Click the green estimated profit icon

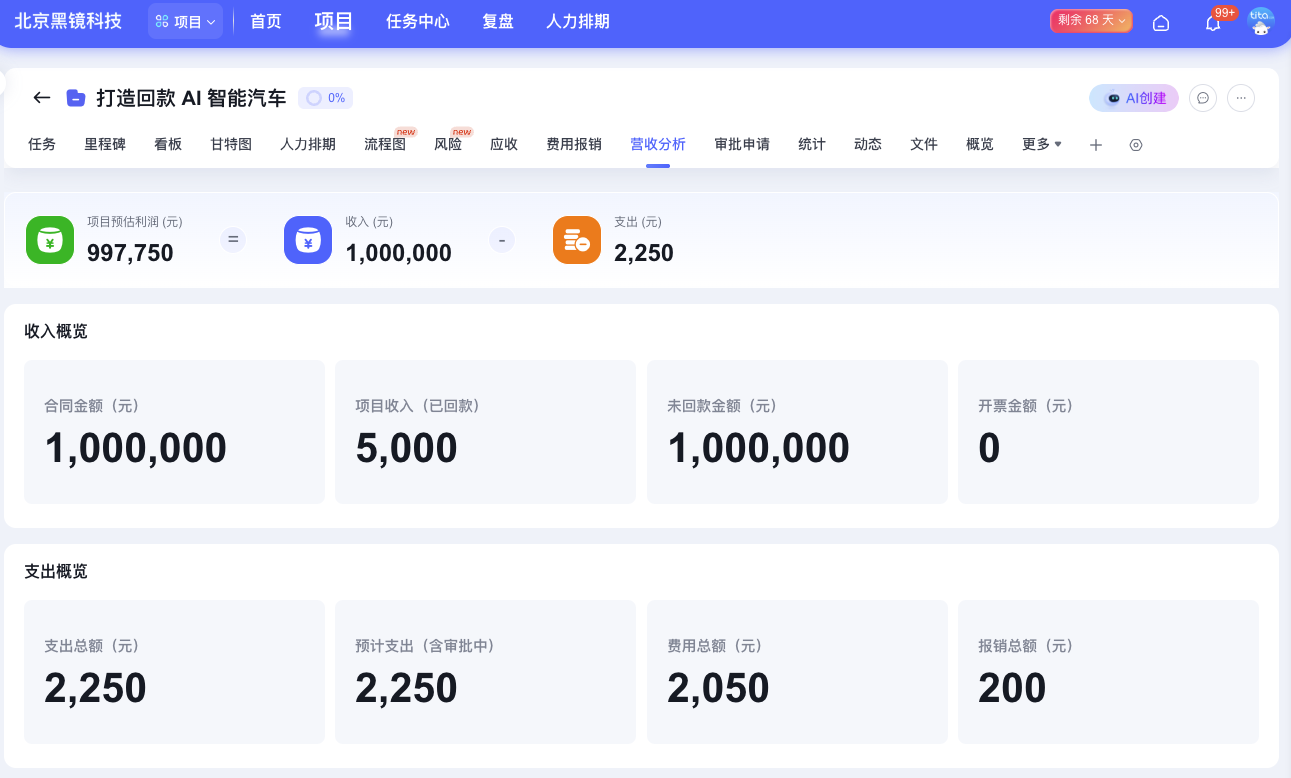(x=50, y=240)
